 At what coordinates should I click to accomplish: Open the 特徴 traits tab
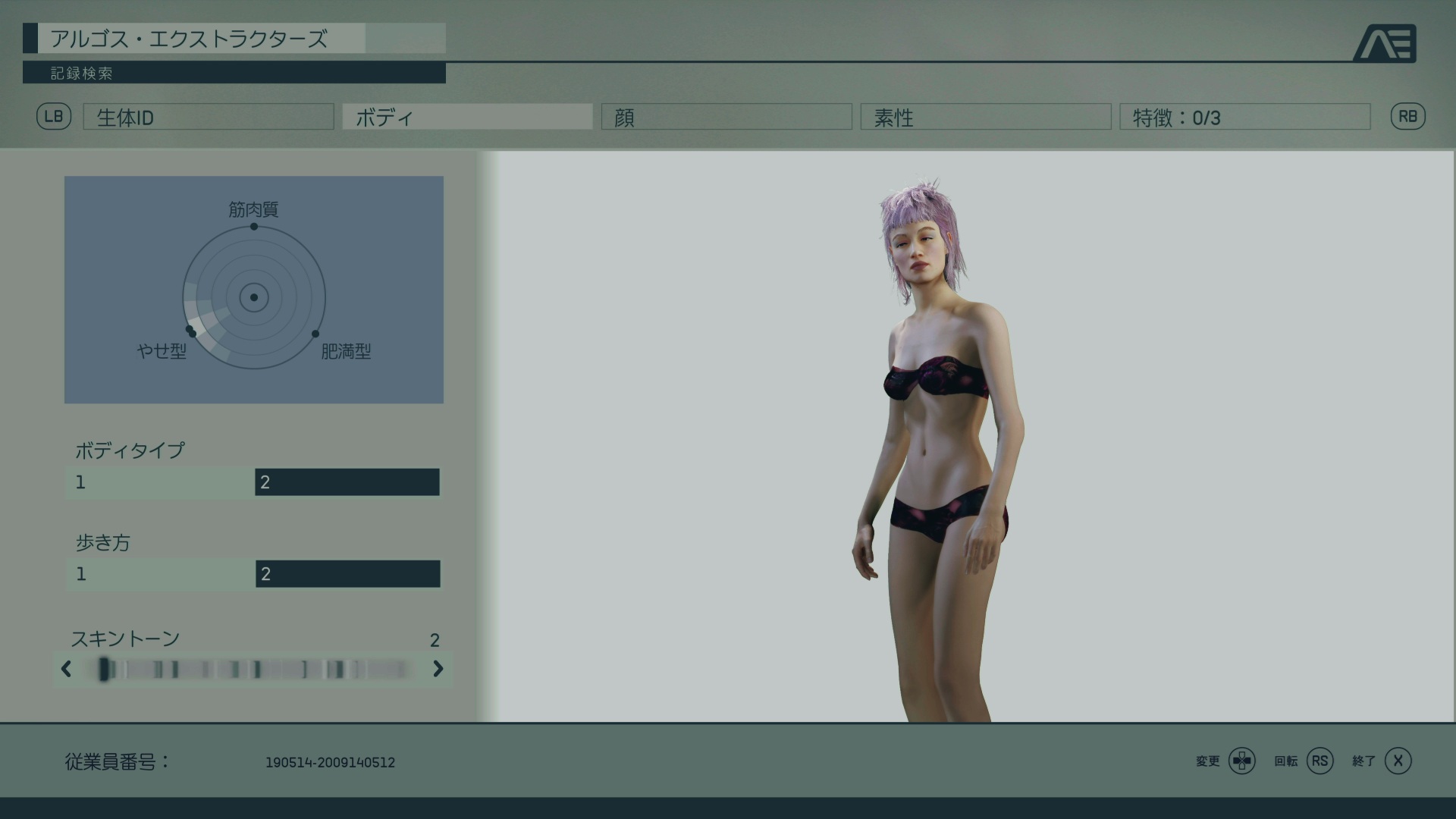tap(1244, 117)
